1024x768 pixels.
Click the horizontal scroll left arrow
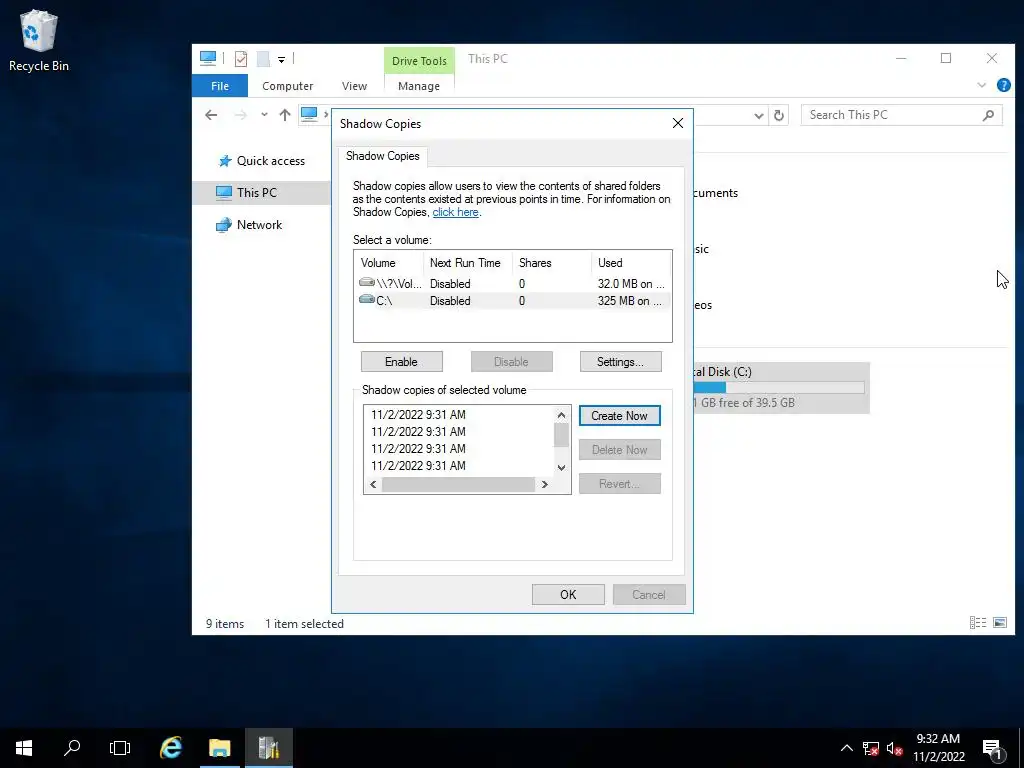click(x=373, y=485)
